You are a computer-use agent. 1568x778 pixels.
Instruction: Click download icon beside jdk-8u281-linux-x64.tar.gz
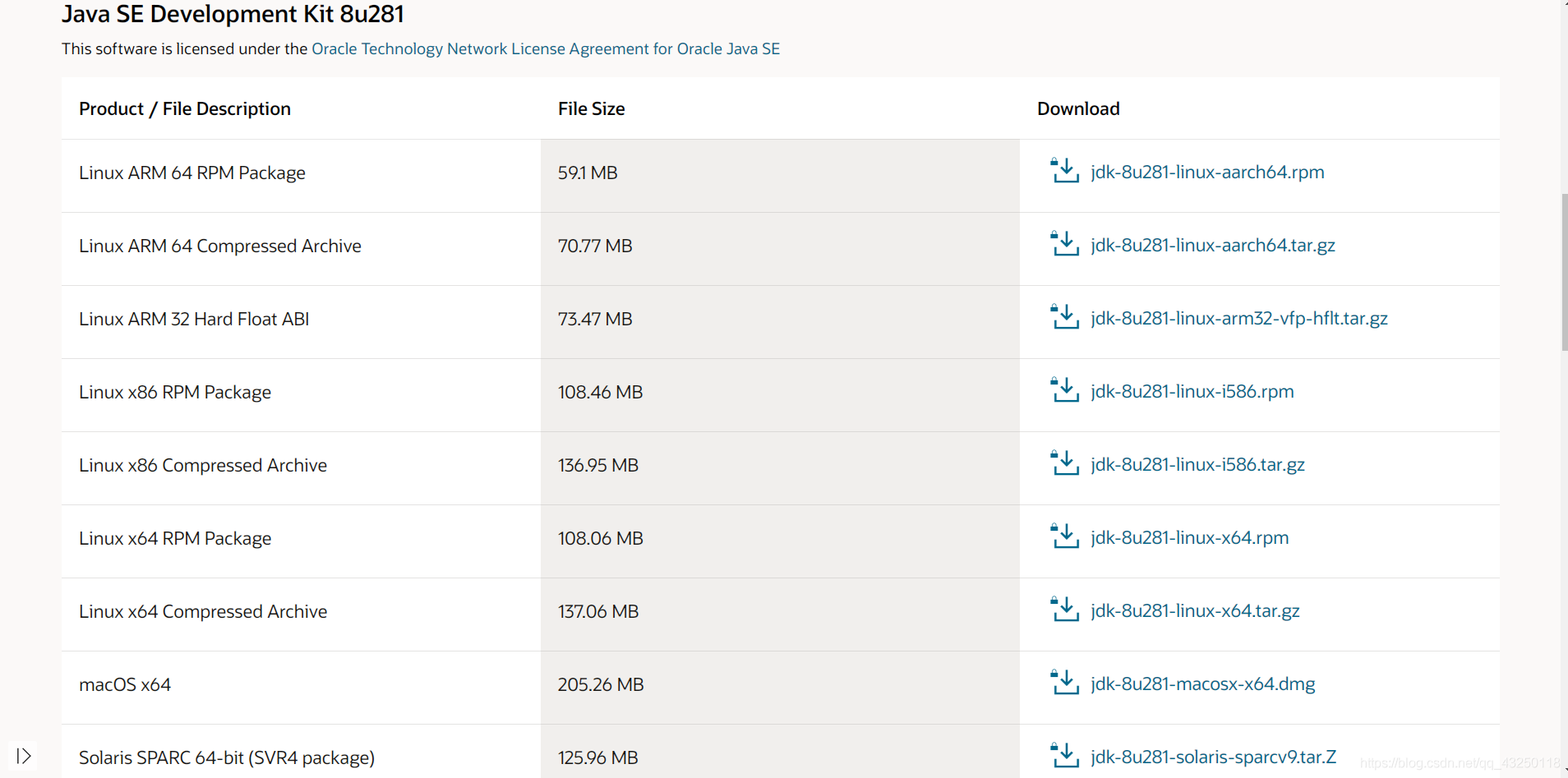point(1064,610)
